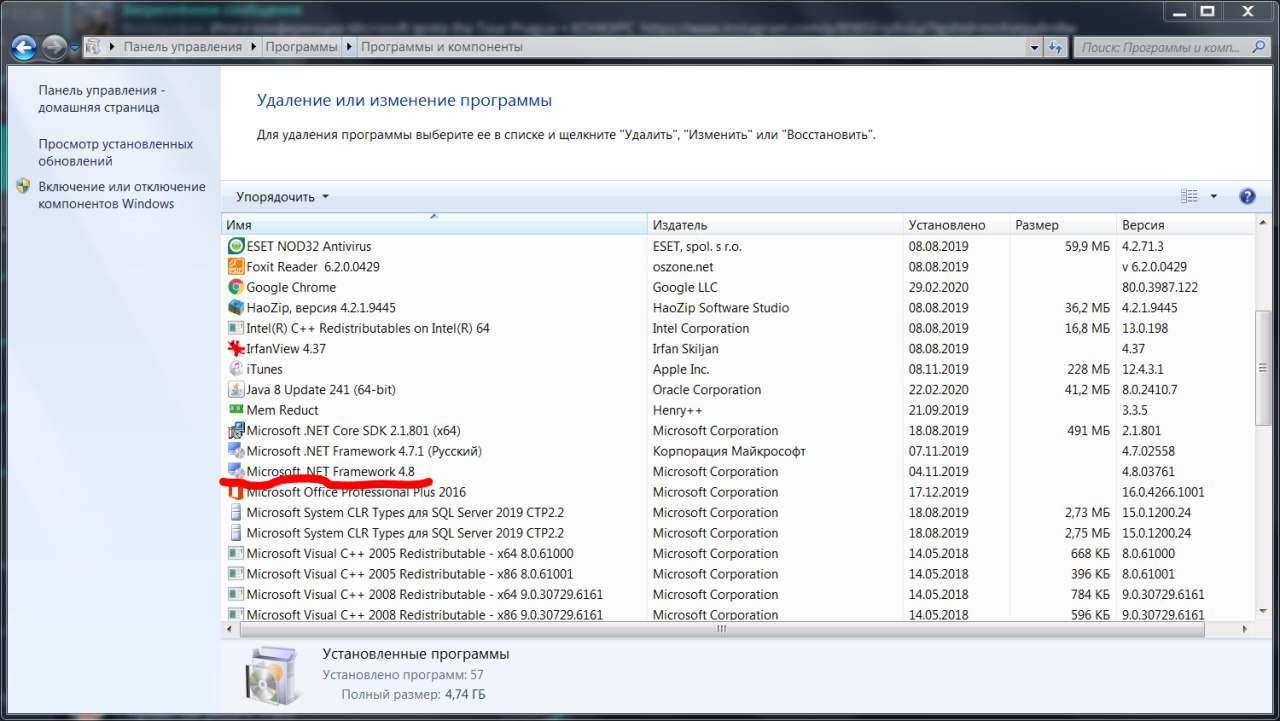Click the IrfanView red star icon
The width and height of the screenshot is (1280, 721).
(x=236, y=349)
